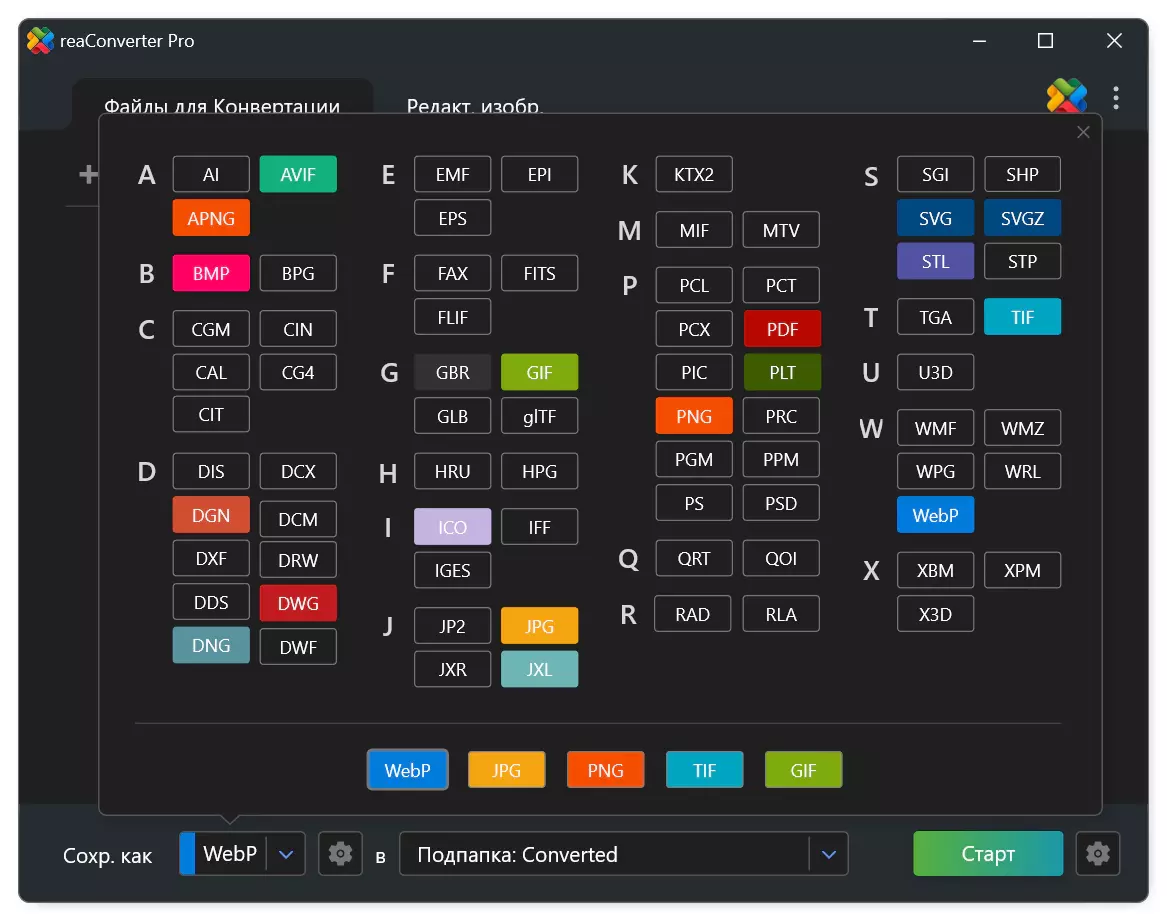Switch to Редакт. изобр. tab

pyautogui.click(x=474, y=106)
